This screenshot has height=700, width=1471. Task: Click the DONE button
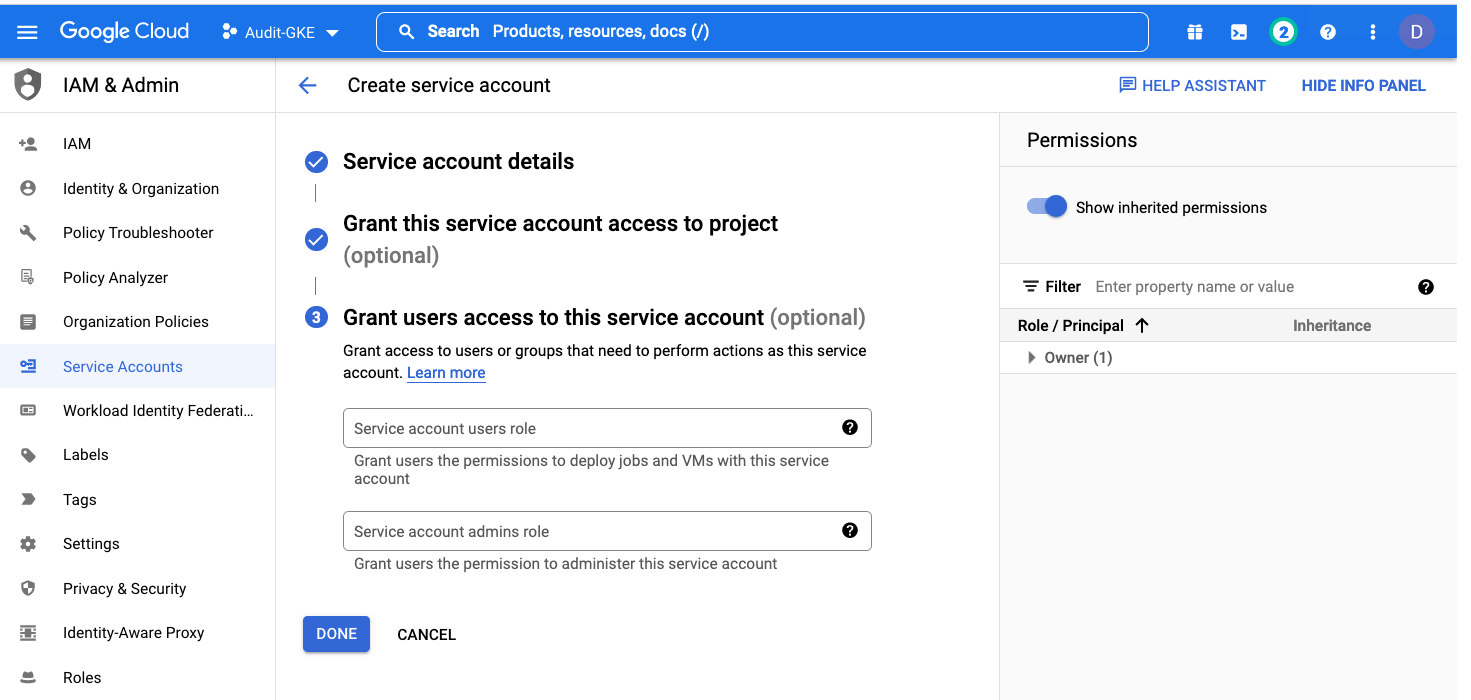[x=336, y=634]
